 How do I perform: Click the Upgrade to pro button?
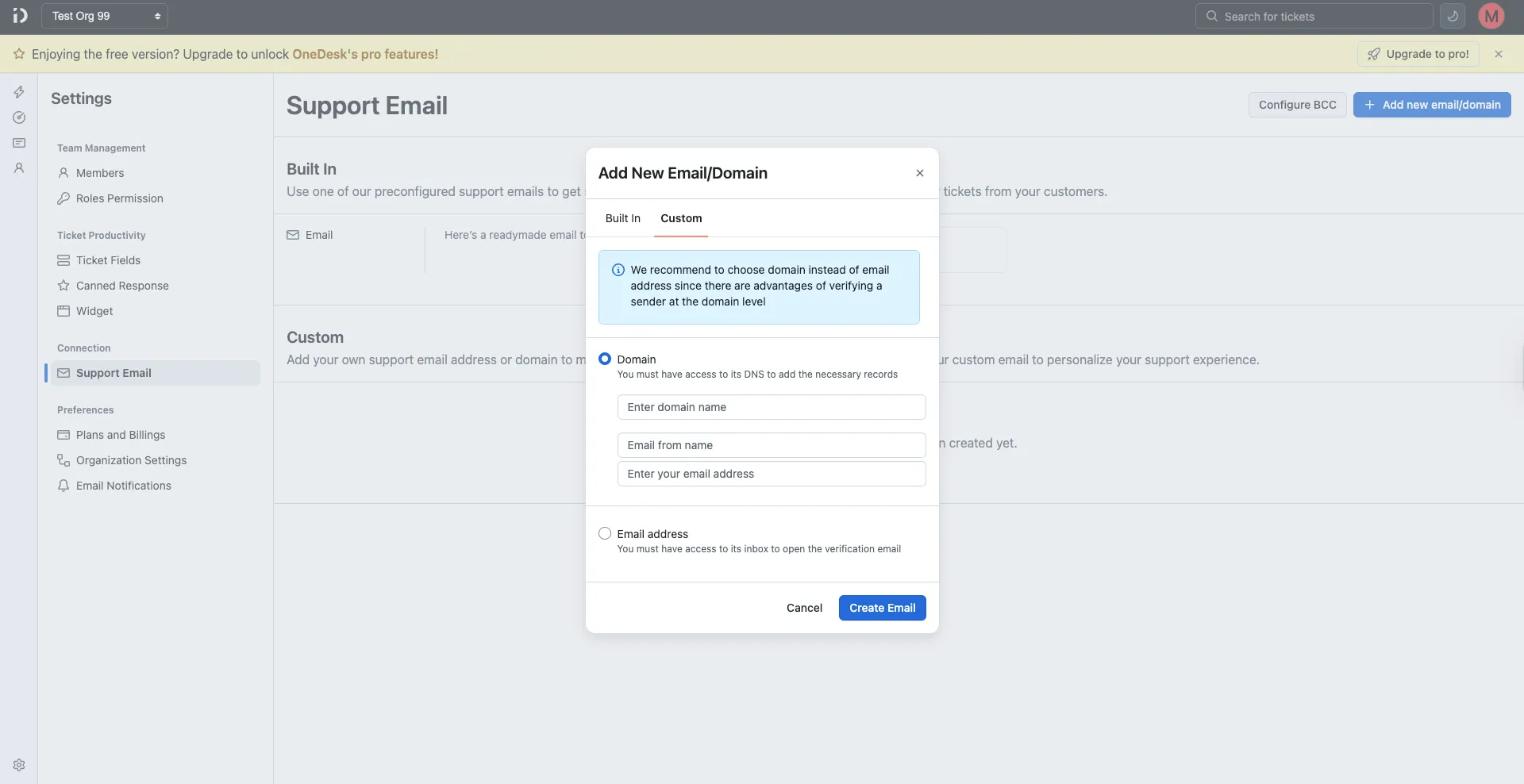pos(1418,53)
